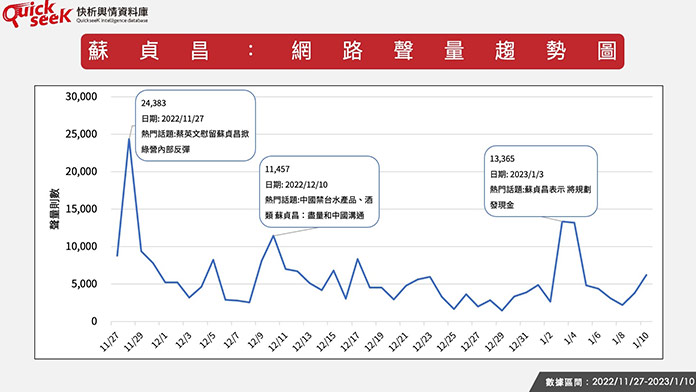Click the 12/5 x-axis label
The width and height of the screenshot is (696, 392).
(206, 341)
